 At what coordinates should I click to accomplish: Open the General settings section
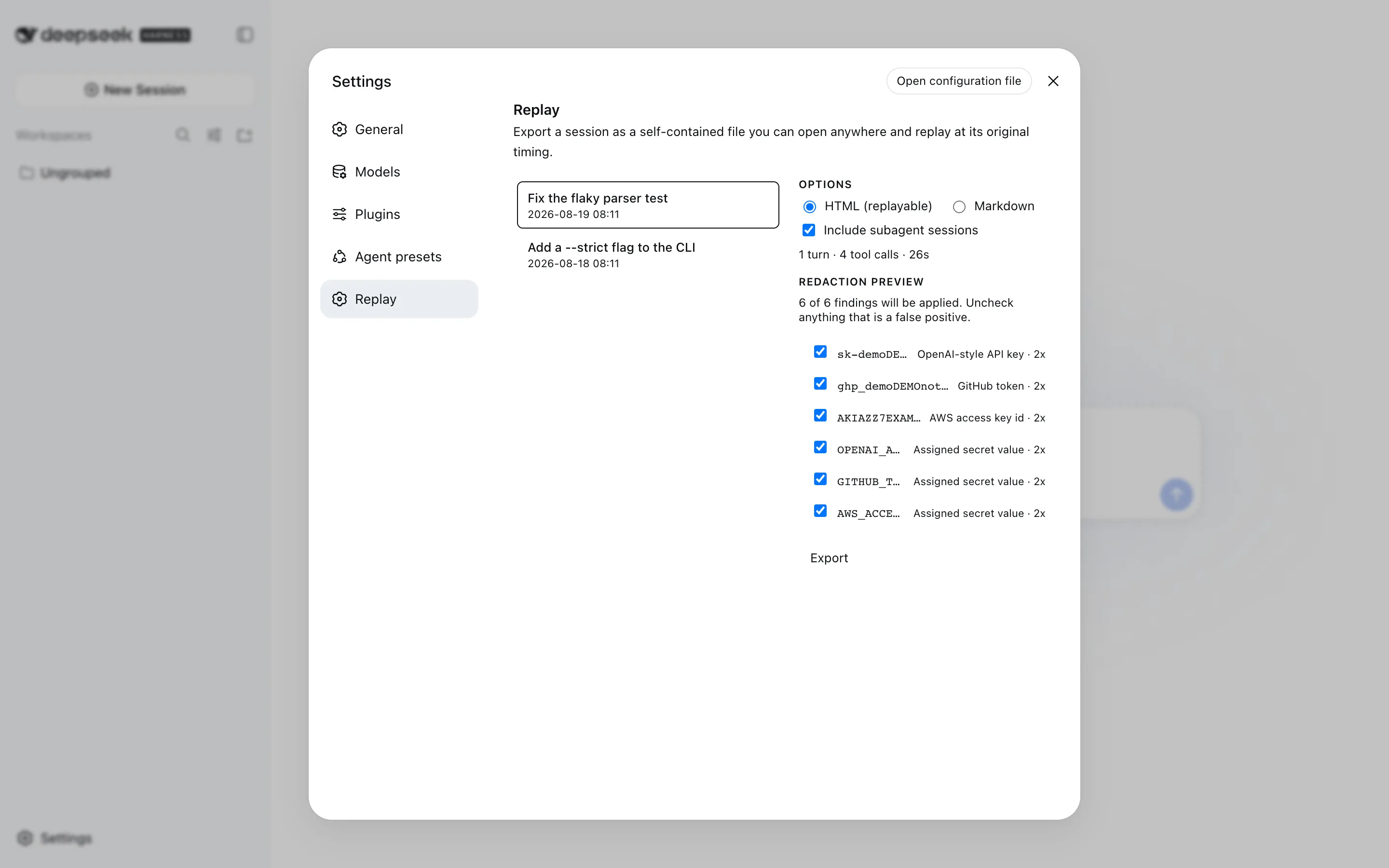click(x=399, y=129)
